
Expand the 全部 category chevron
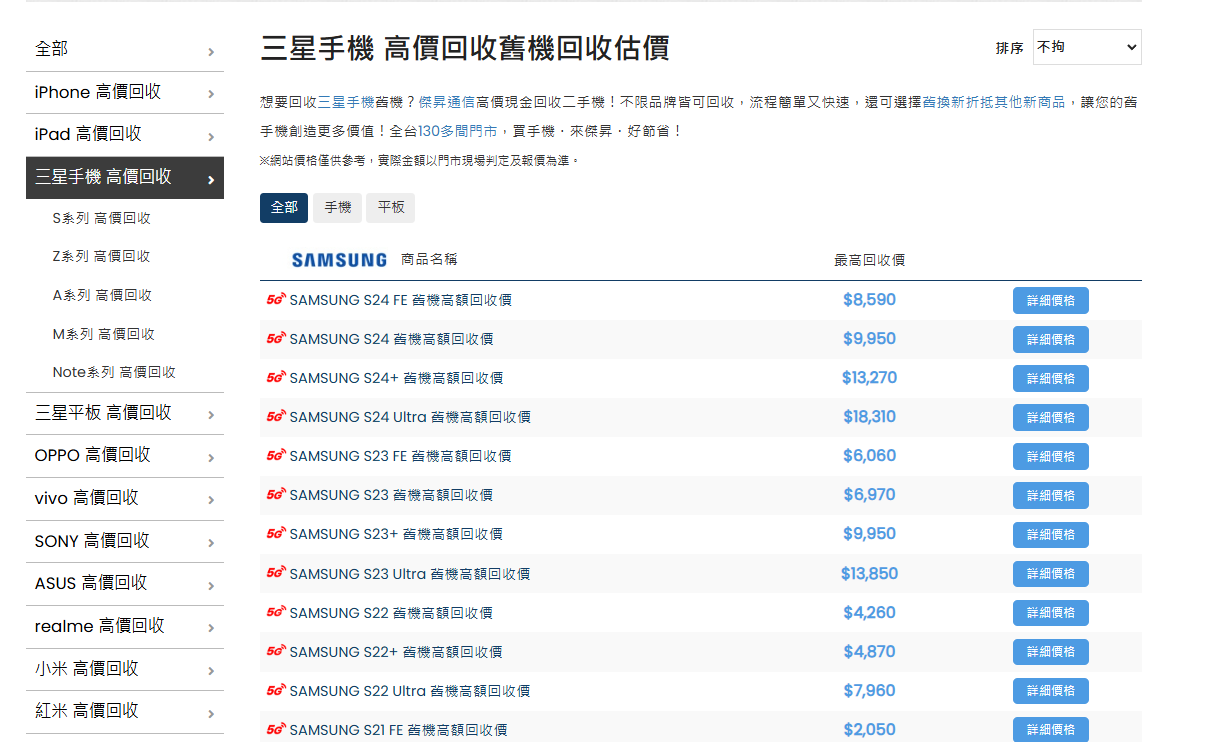(211, 52)
